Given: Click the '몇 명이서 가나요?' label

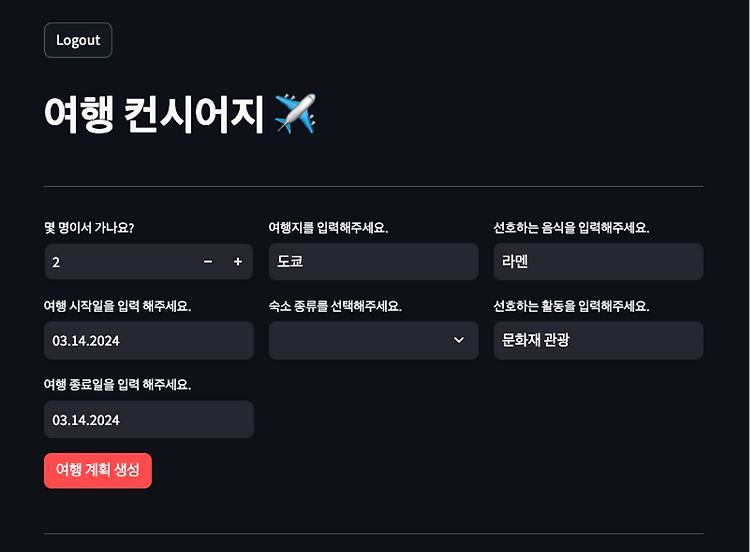Looking at the screenshot, I should tap(89, 228).
